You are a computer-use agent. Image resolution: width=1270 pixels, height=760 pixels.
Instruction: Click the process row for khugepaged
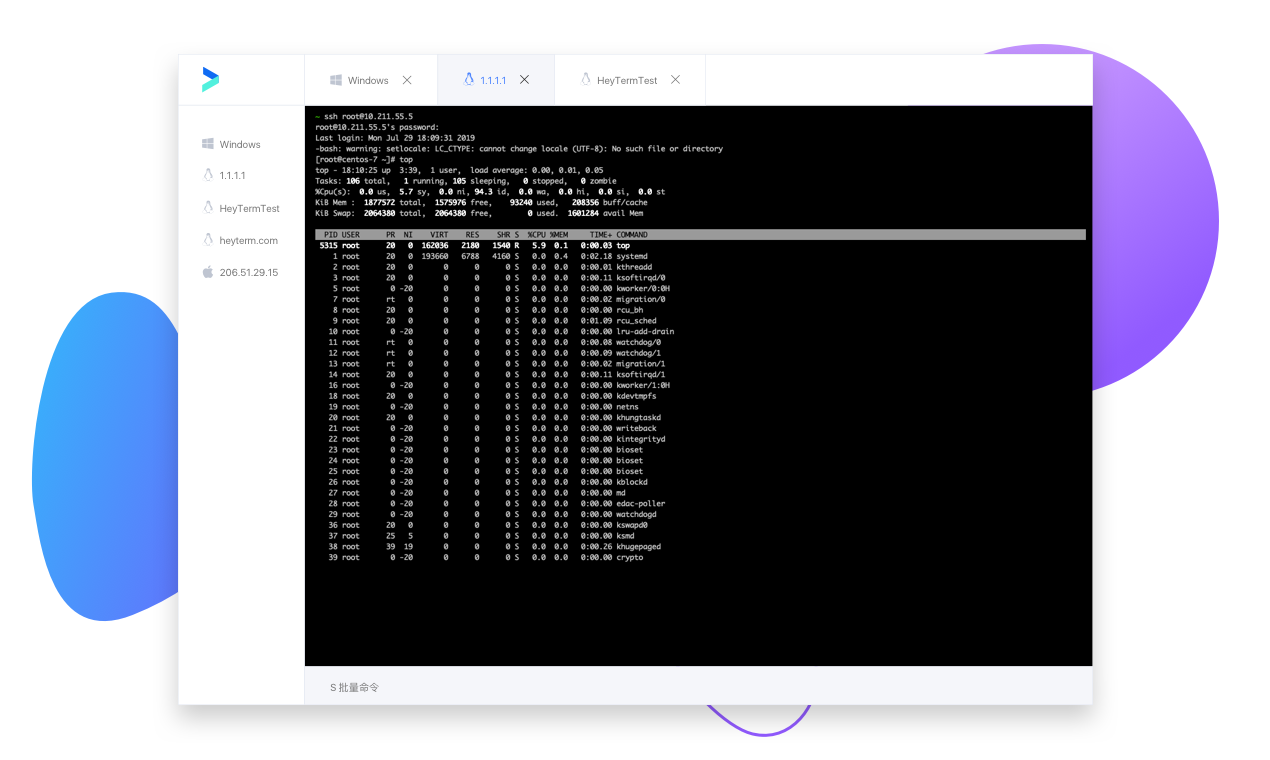click(x=488, y=547)
